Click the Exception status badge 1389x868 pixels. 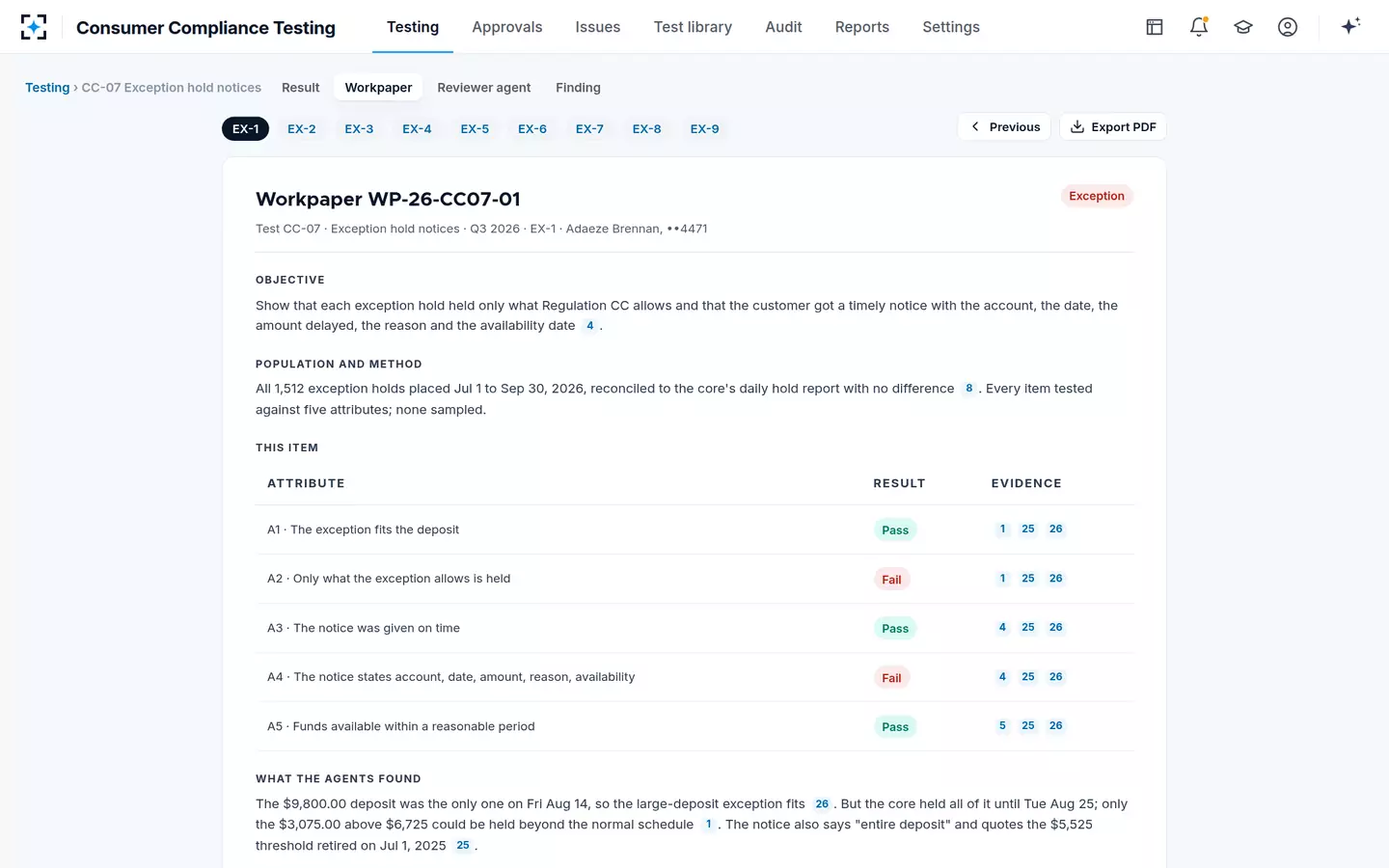coord(1097,196)
